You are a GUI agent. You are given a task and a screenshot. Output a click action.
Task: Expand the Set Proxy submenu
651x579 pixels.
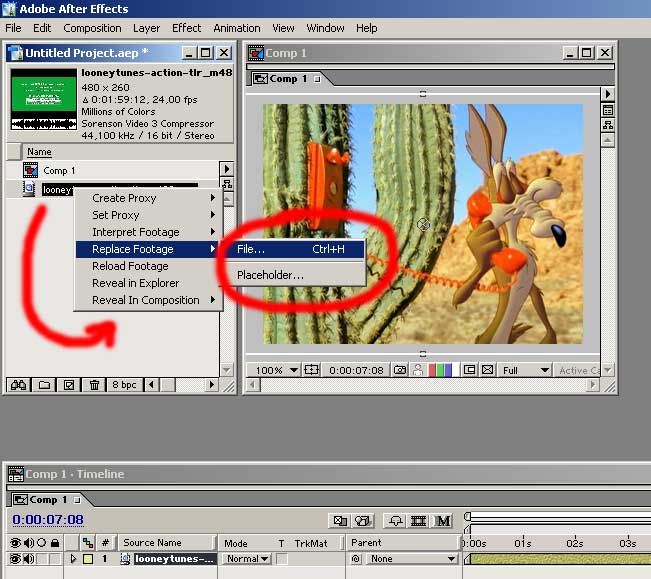[148, 215]
